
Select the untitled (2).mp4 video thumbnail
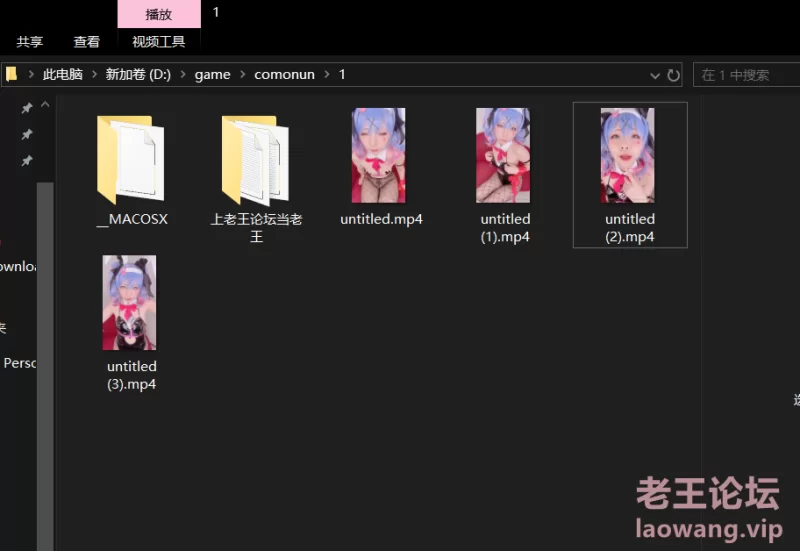click(628, 155)
